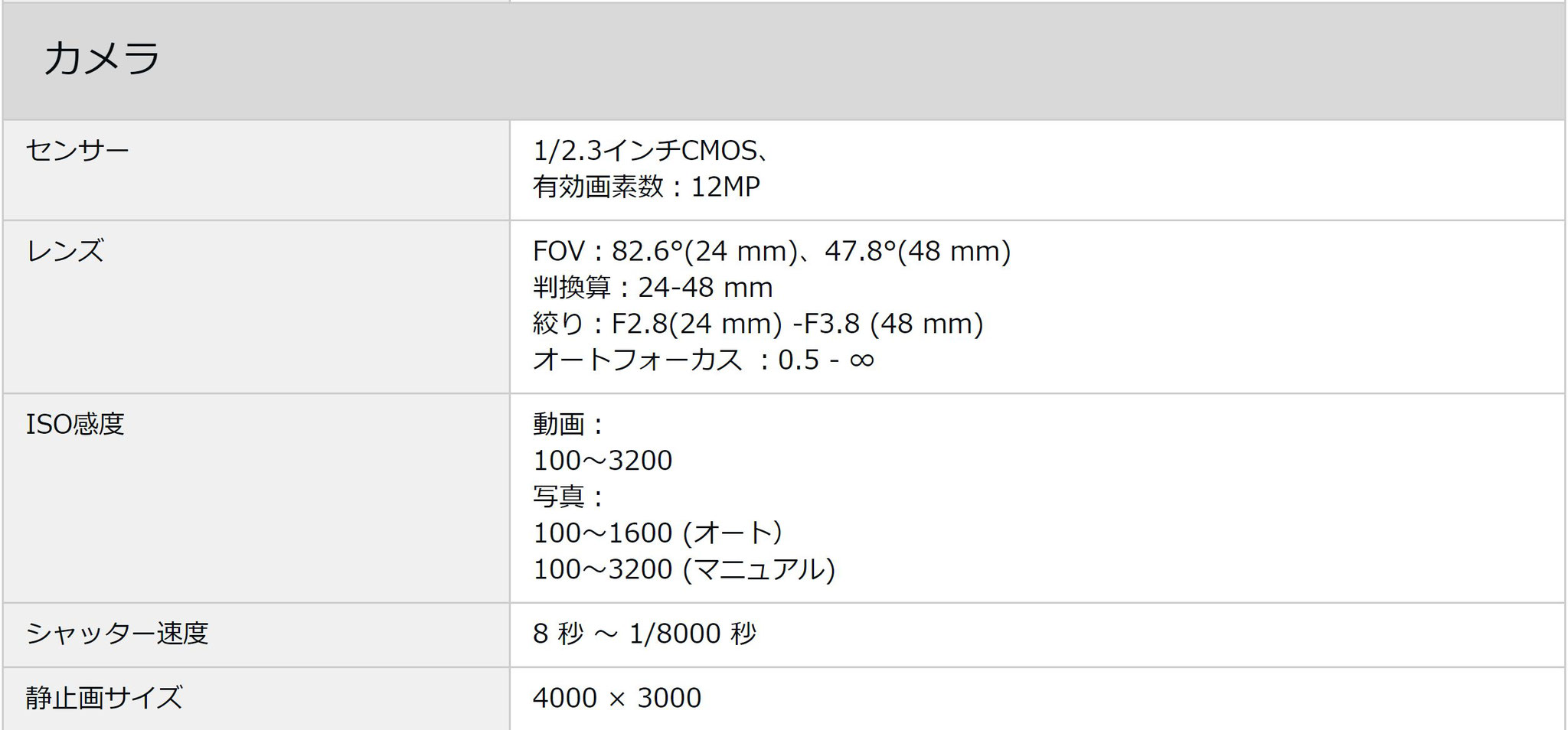
Task: Click the video ISO 100～3200 value
Action: 603,461
